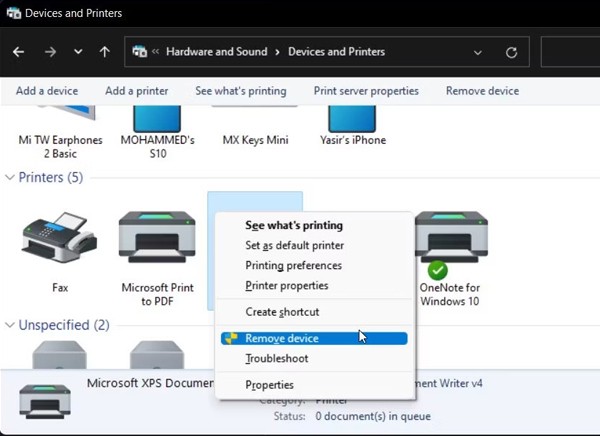Click 'Microsoft XPS Documen' name in details pane
600x436 pixels.
[x=151, y=383]
